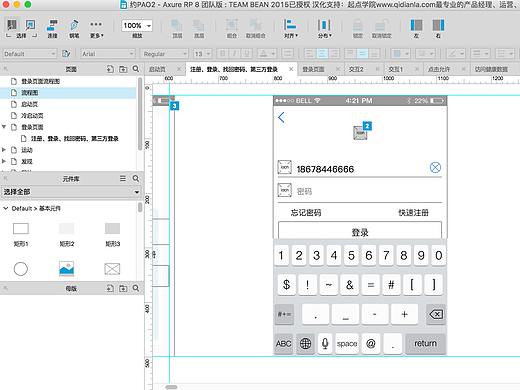Screen dimensions: 520x390
Task: Open the Regular font weight dropdown
Action: point(165,54)
